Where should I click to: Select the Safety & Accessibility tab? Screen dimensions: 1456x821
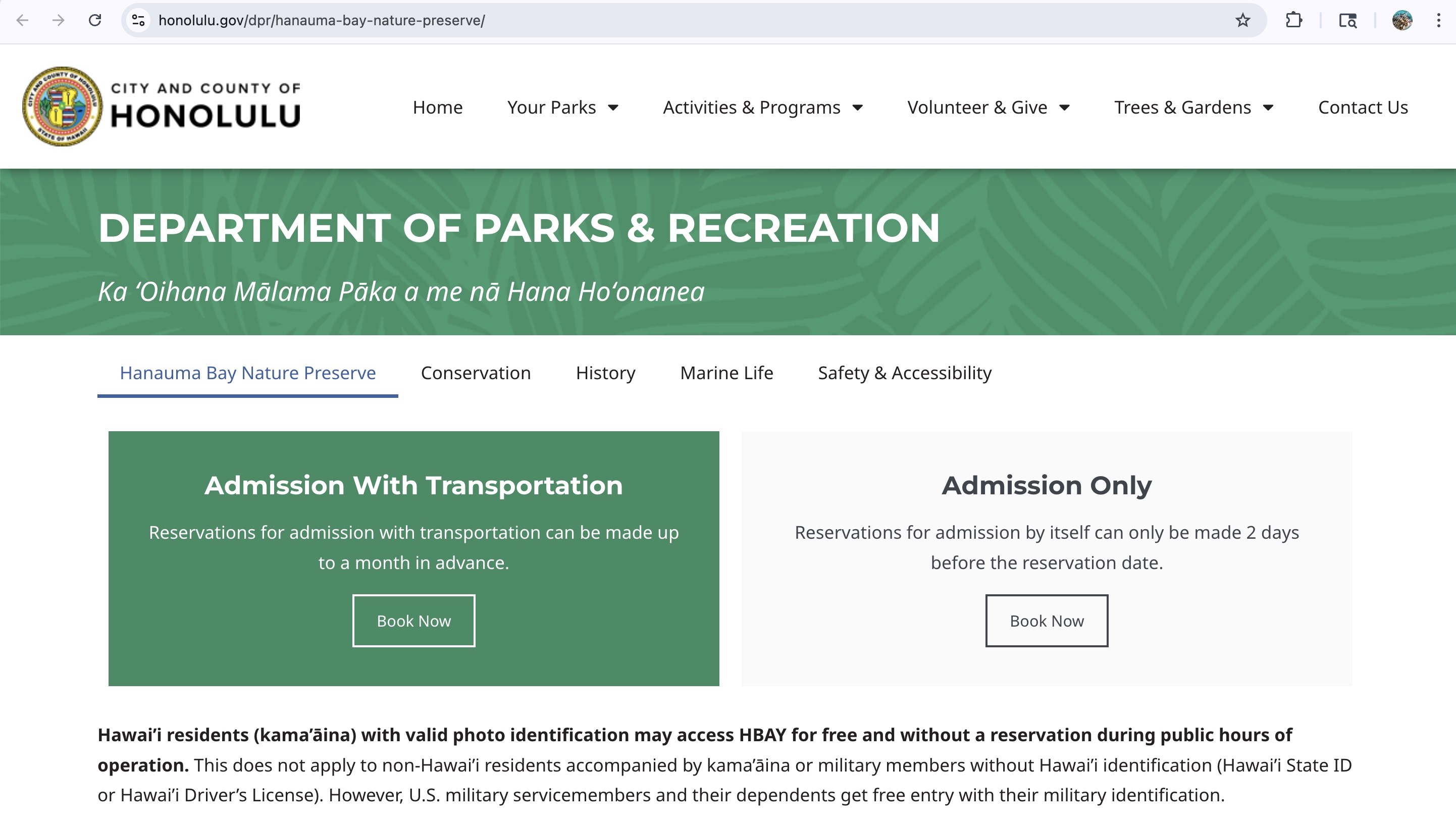(x=904, y=373)
